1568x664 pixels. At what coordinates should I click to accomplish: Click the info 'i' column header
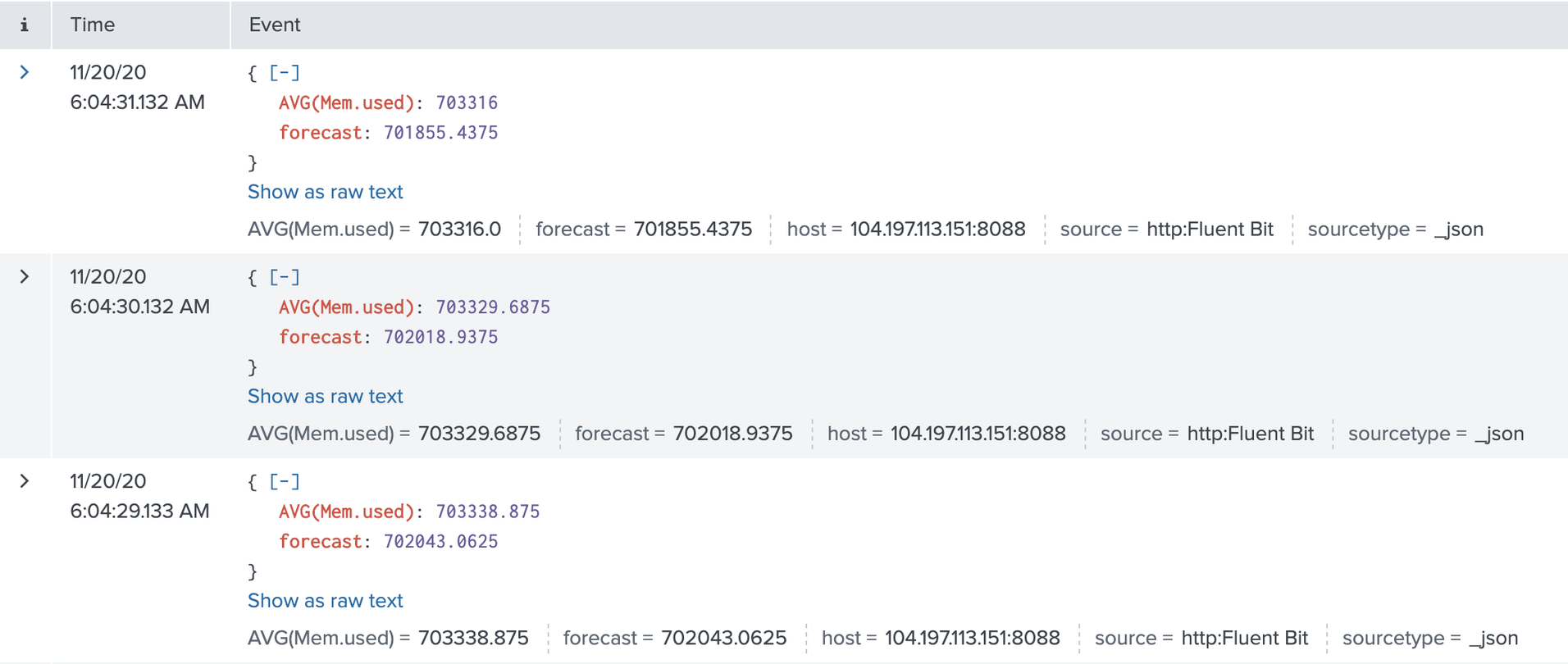tap(25, 25)
